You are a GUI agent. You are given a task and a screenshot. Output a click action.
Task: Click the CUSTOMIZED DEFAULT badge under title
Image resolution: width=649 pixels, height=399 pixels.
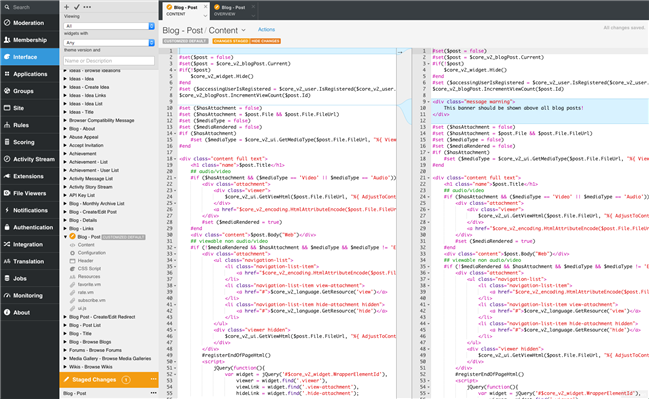tap(185, 41)
